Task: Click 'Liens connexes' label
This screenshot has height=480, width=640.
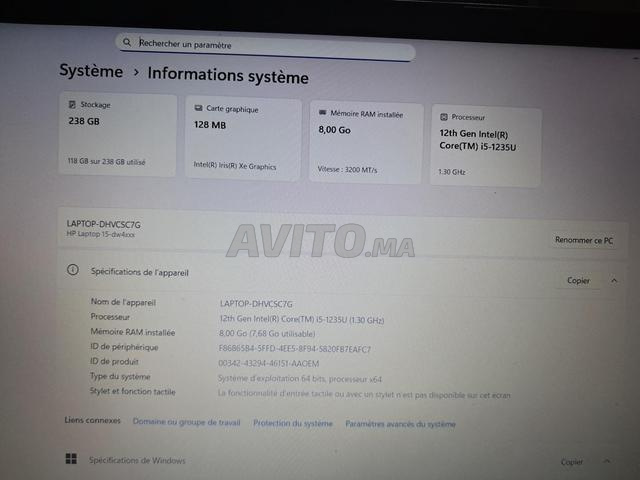Action: click(x=92, y=420)
